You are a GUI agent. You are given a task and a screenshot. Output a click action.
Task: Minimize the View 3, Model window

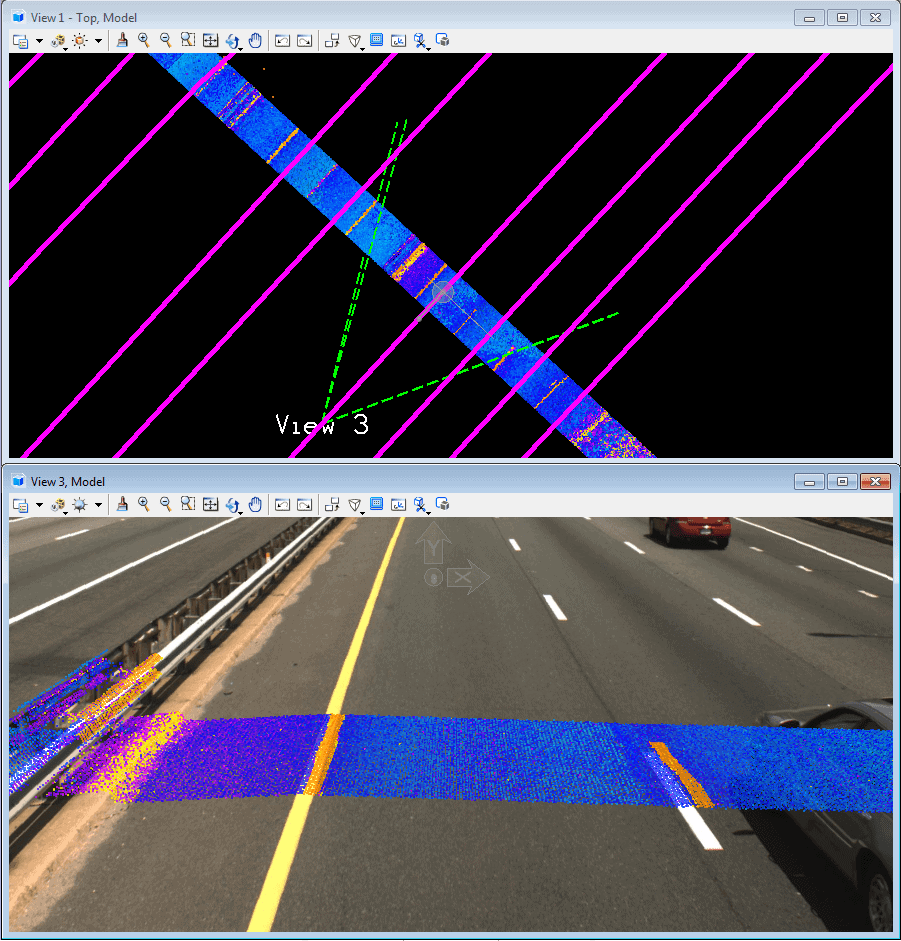(x=810, y=482)
